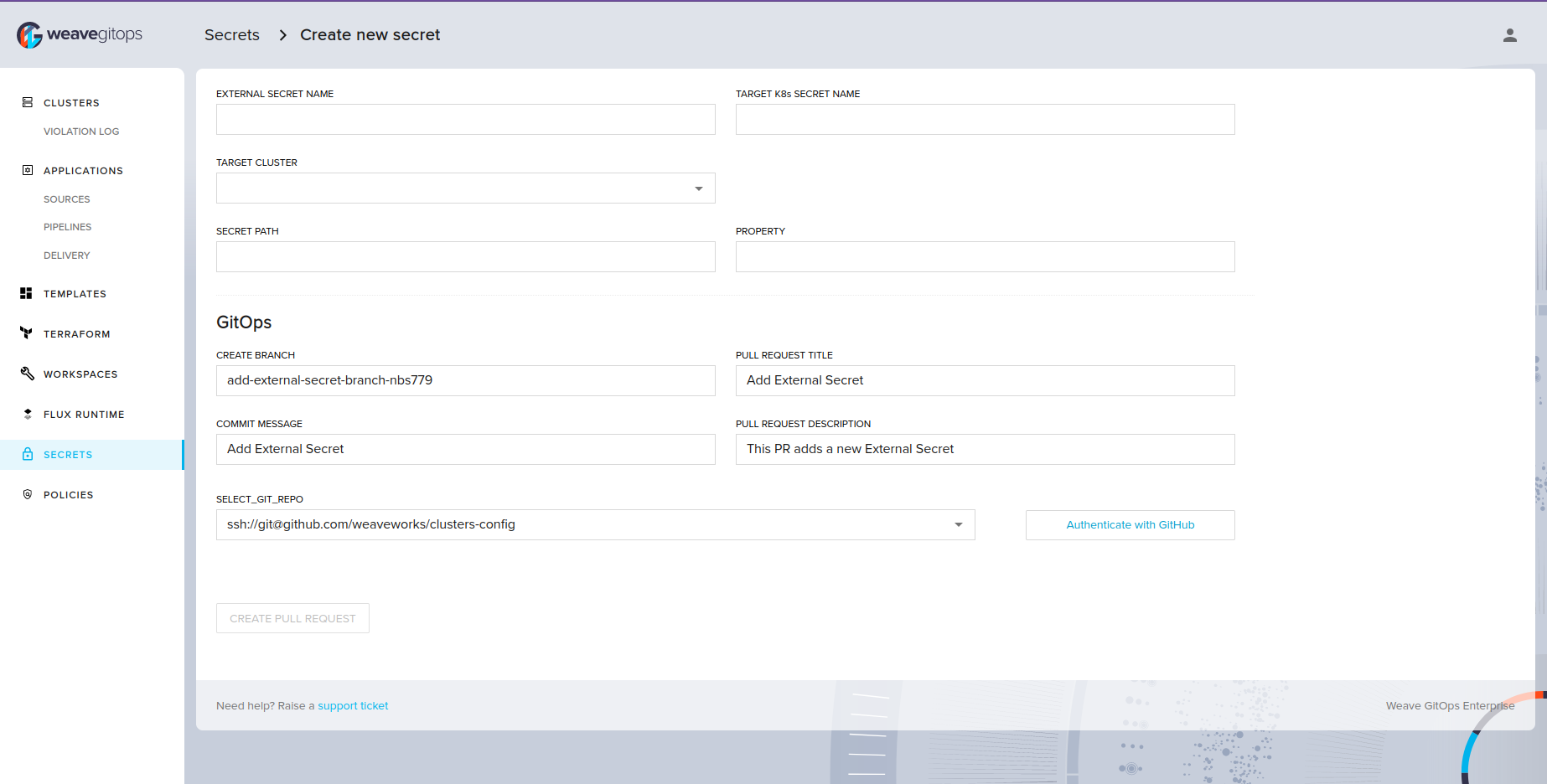The image size is (1547, 784).
Task: Click Create Pull Request button
Action: pyautogui.click(x=292, y=618)
